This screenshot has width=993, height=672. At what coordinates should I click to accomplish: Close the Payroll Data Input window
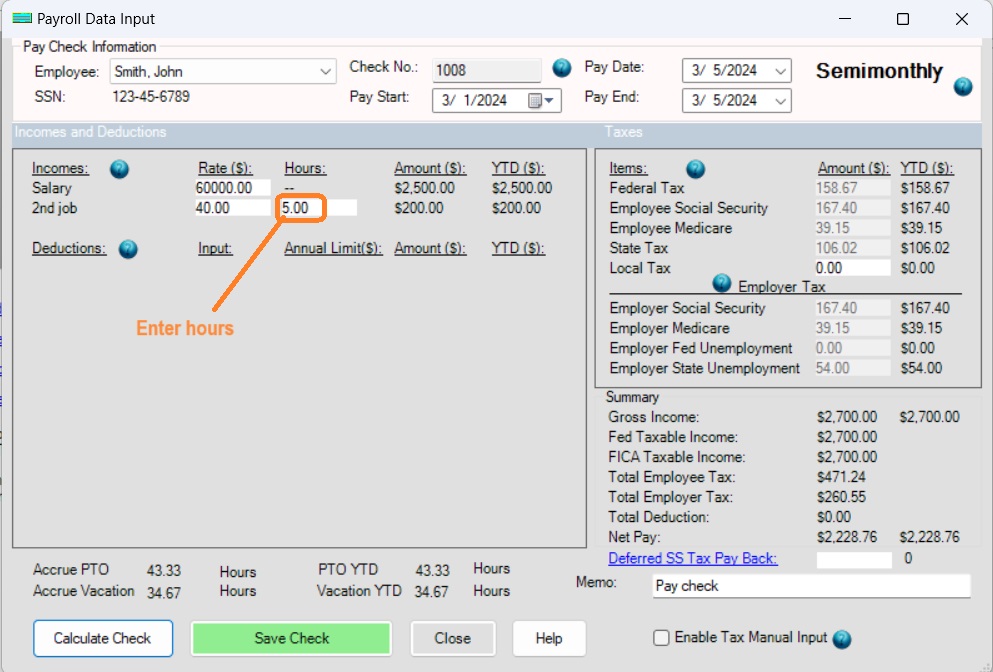452,638
